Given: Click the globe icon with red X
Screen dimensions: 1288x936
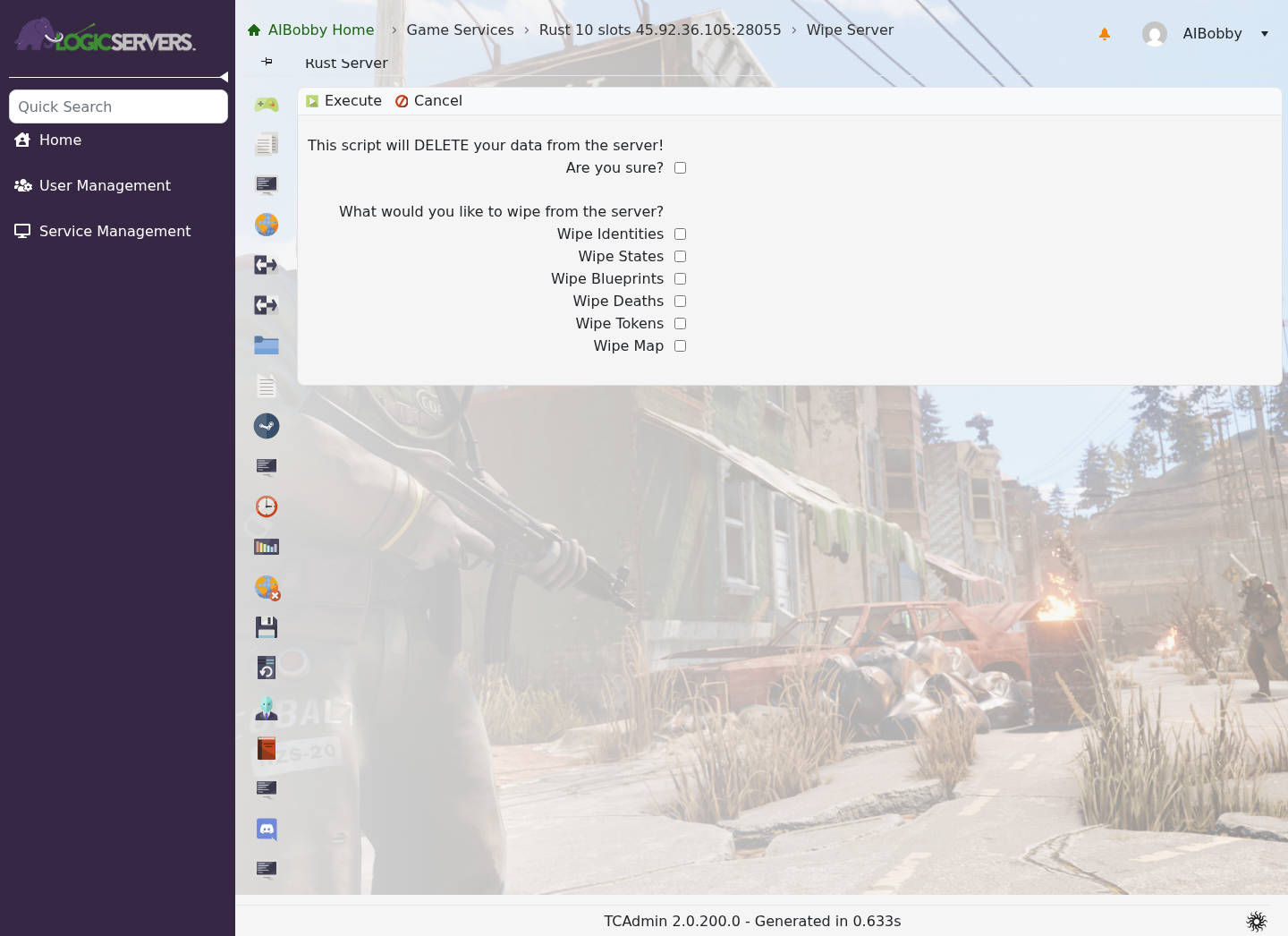Looking at the screenshot, I should tap(267, 588).
